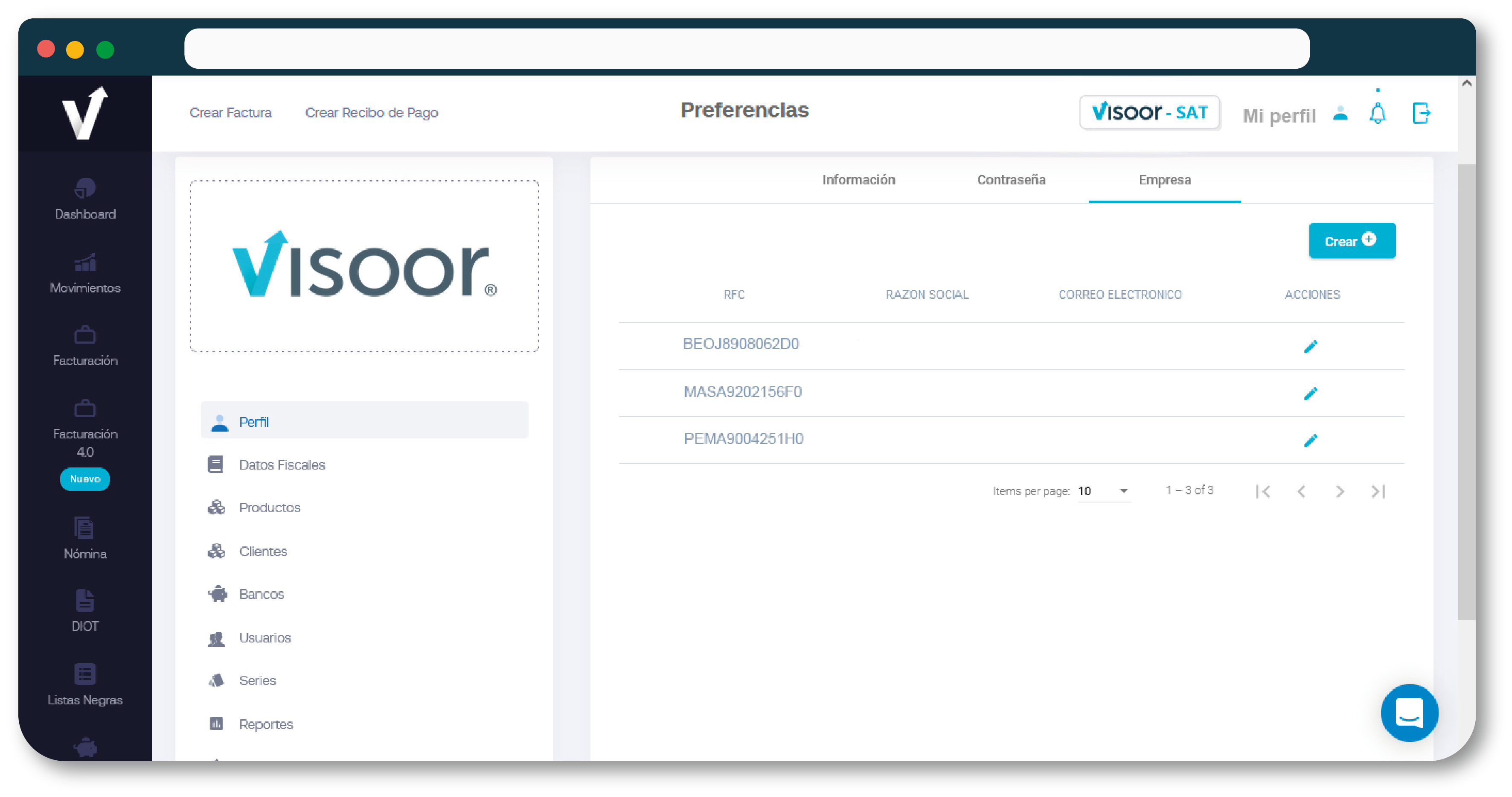Open Usuarios menu label
This screenshot has width=1512, height=797.
[265, 638]
